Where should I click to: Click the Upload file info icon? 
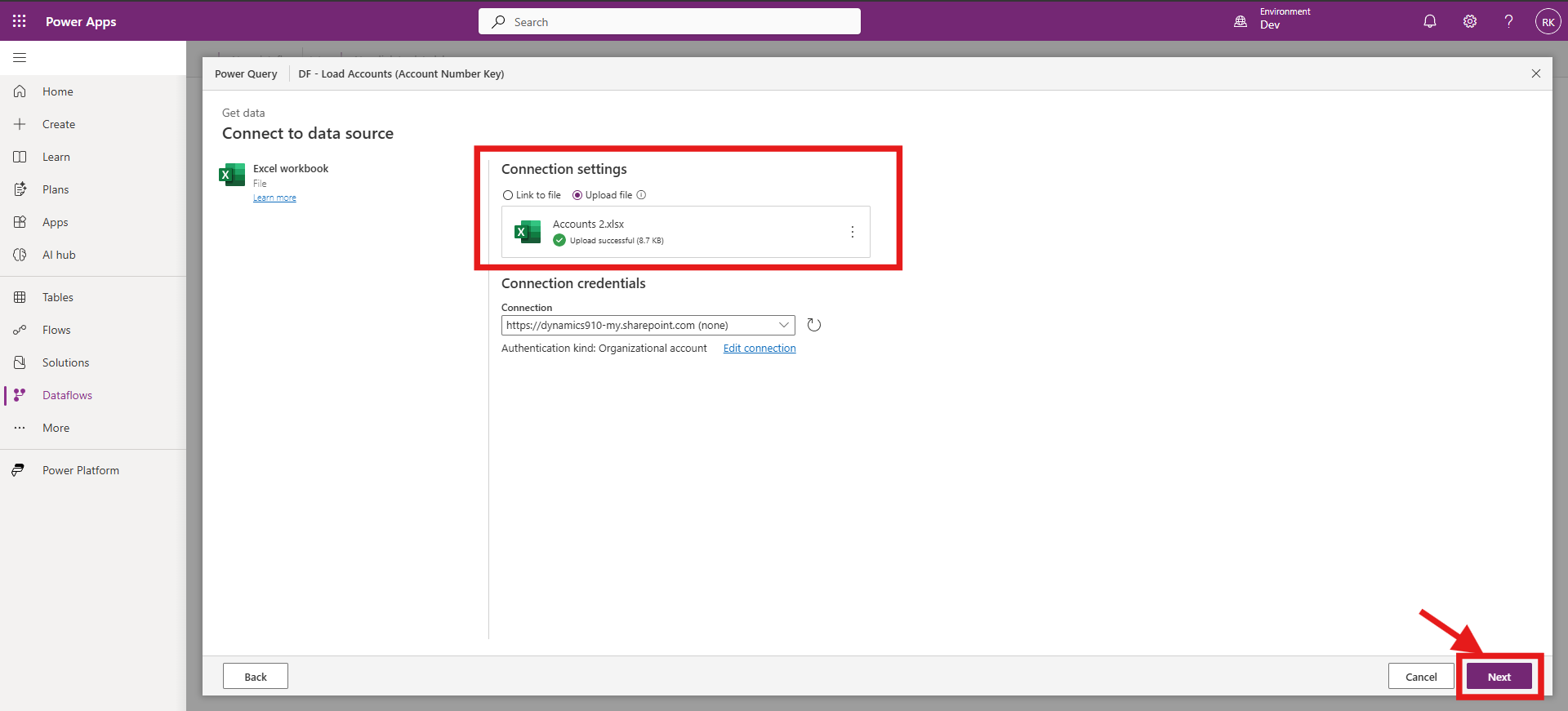pos(641,195)
